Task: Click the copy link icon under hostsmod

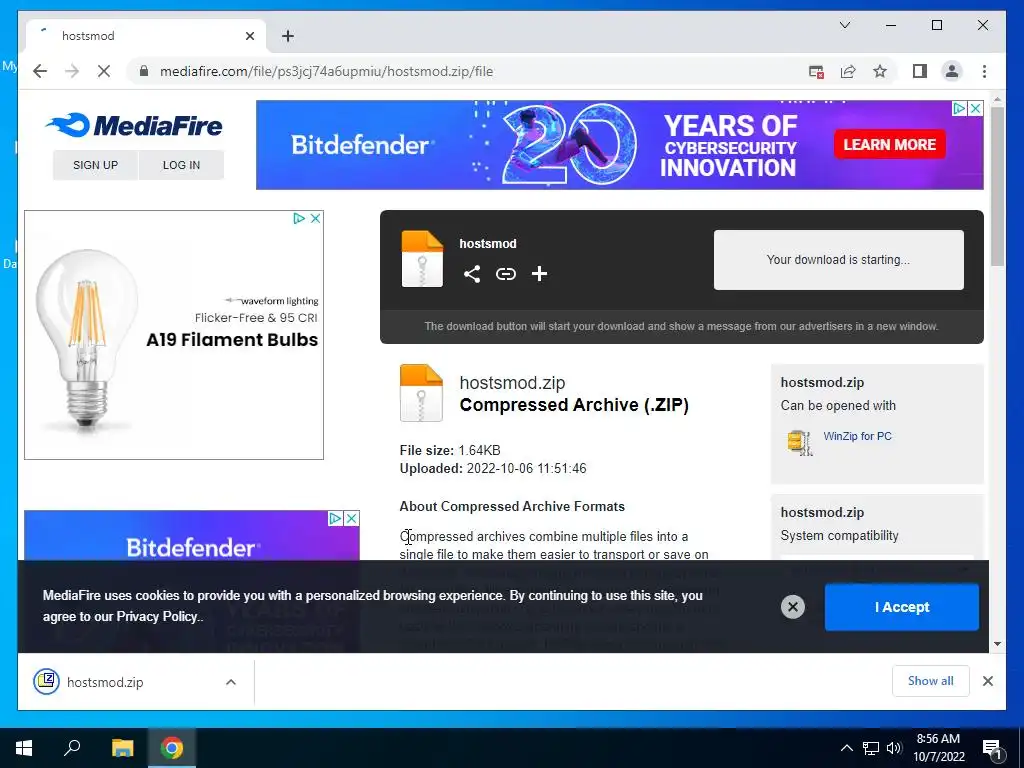Action: (505, 274)
